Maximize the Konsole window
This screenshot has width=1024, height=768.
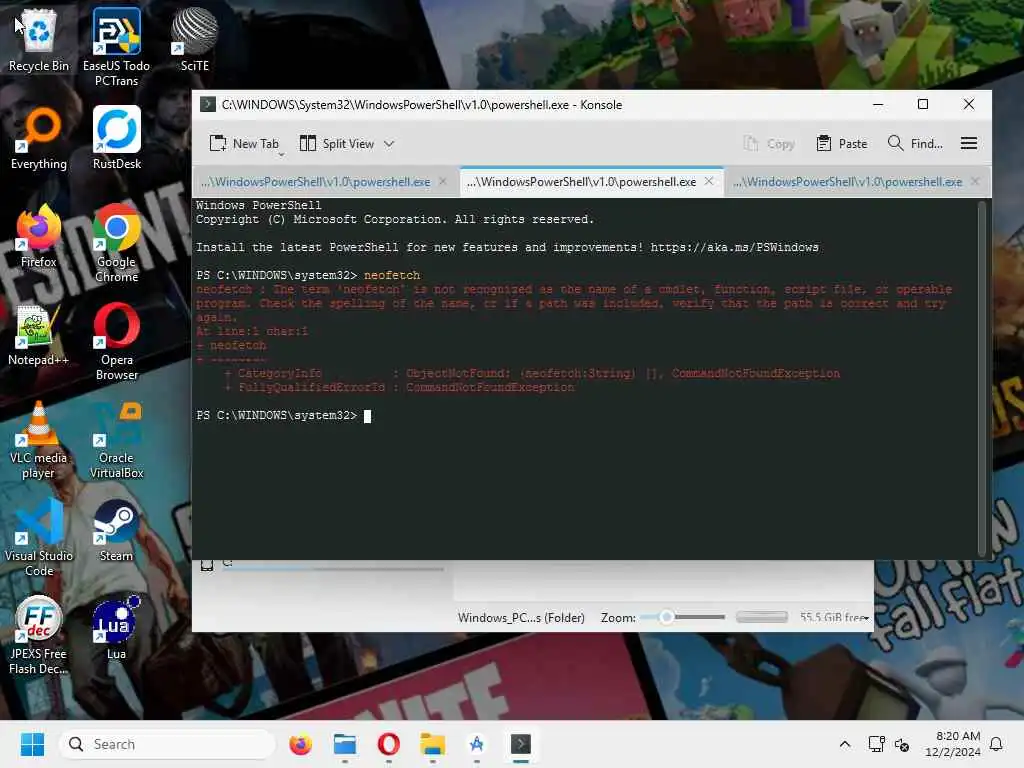pos(923,104)
